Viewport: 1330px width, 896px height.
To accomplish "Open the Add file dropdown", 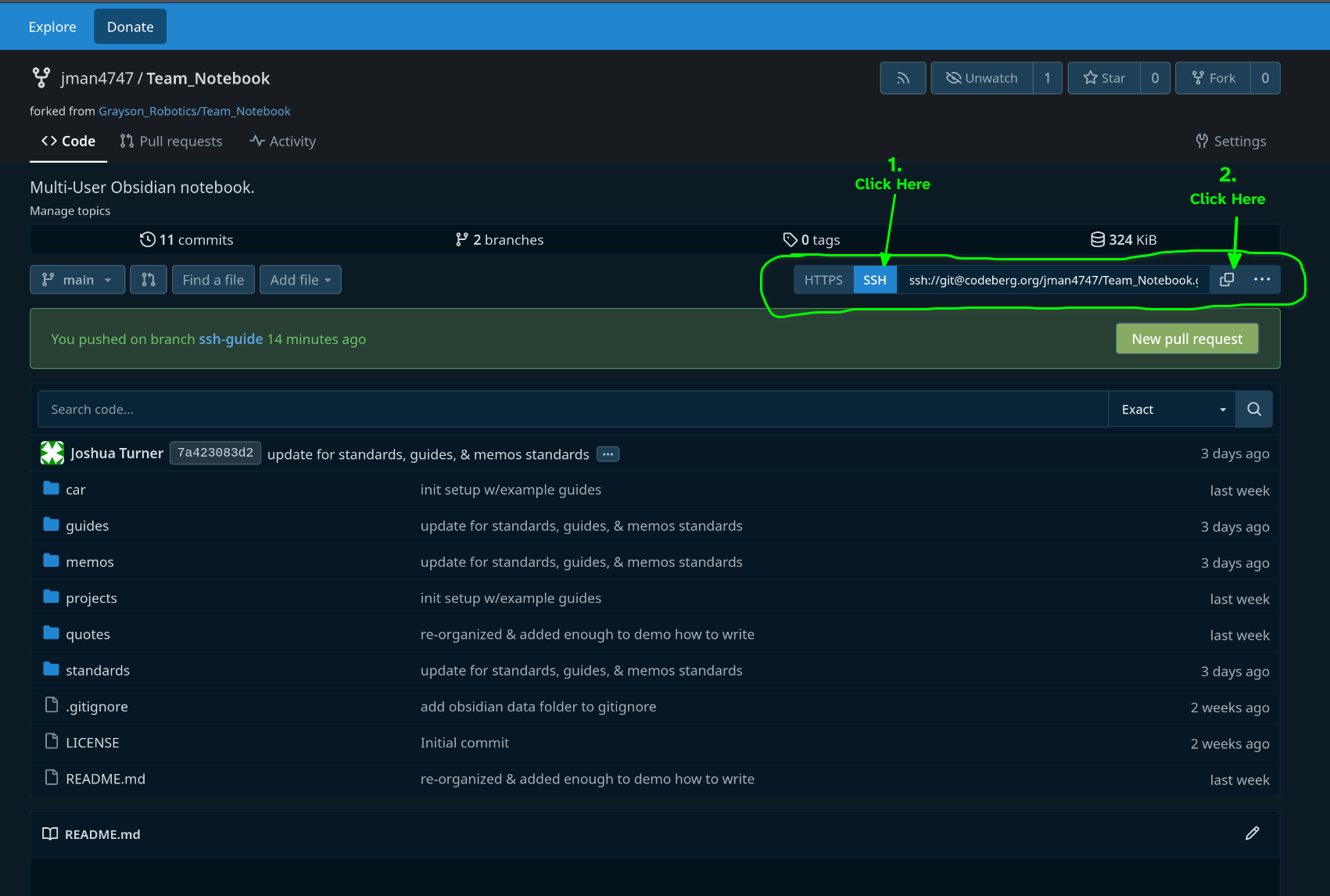I will [300, 280].
